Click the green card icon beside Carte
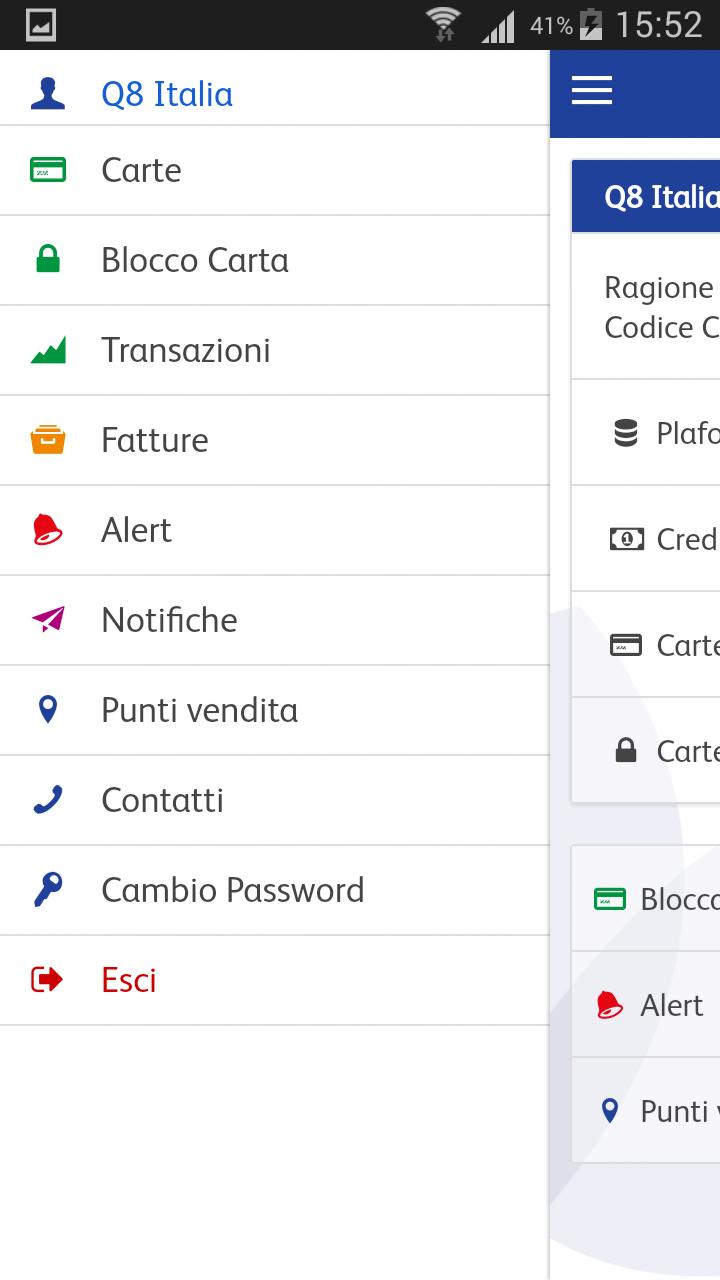720x1280 pixels. coord(48,170)
